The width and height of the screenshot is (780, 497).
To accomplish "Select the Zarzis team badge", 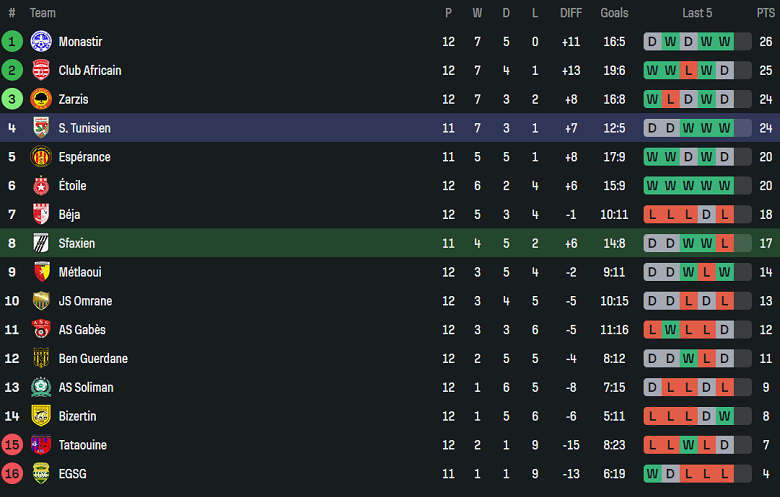I will [x=41, y=99].
